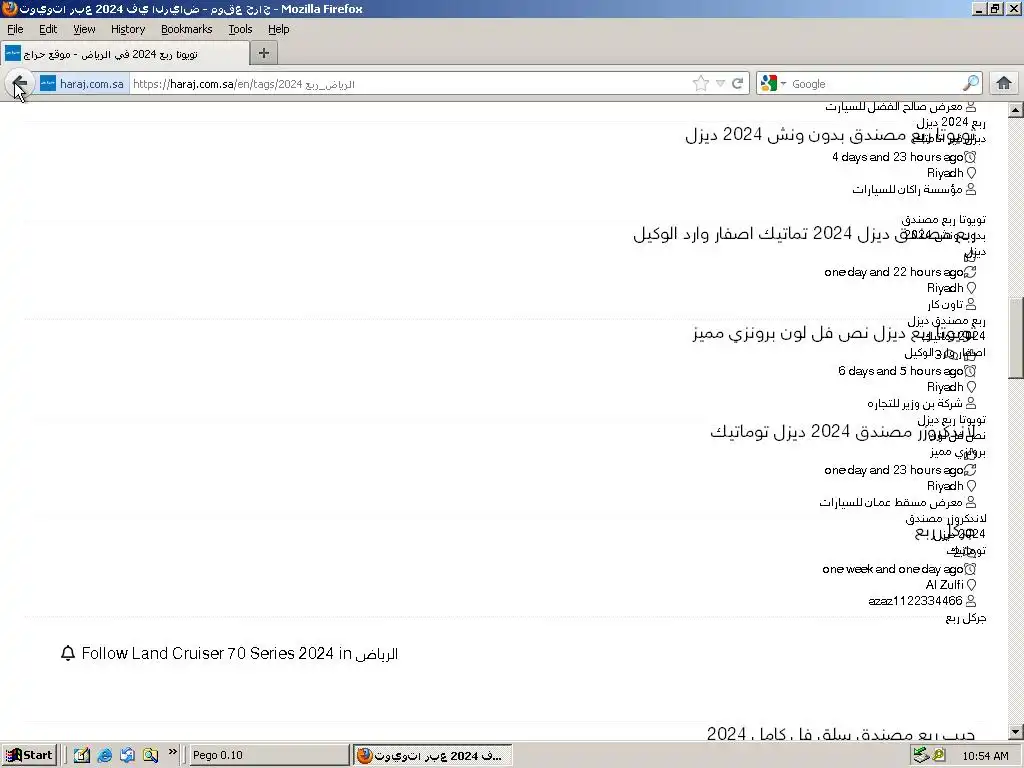
Task: Click the 10:54 AM taskbar clock
Action: click(985, 756)
